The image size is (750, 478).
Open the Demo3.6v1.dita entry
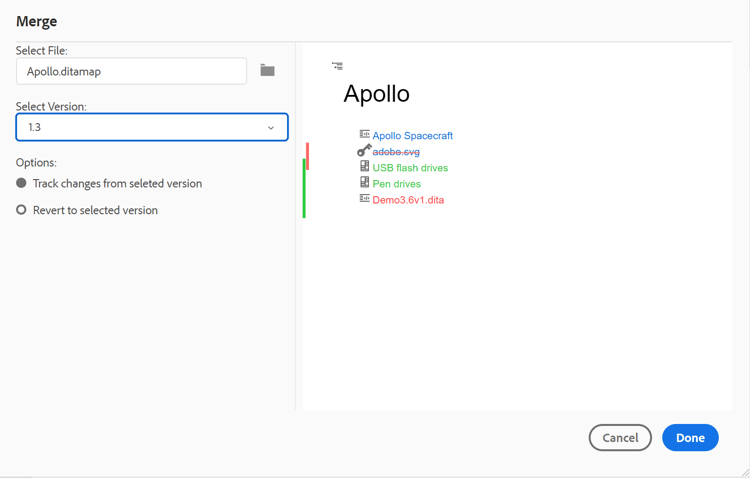(x=408, y=200)
